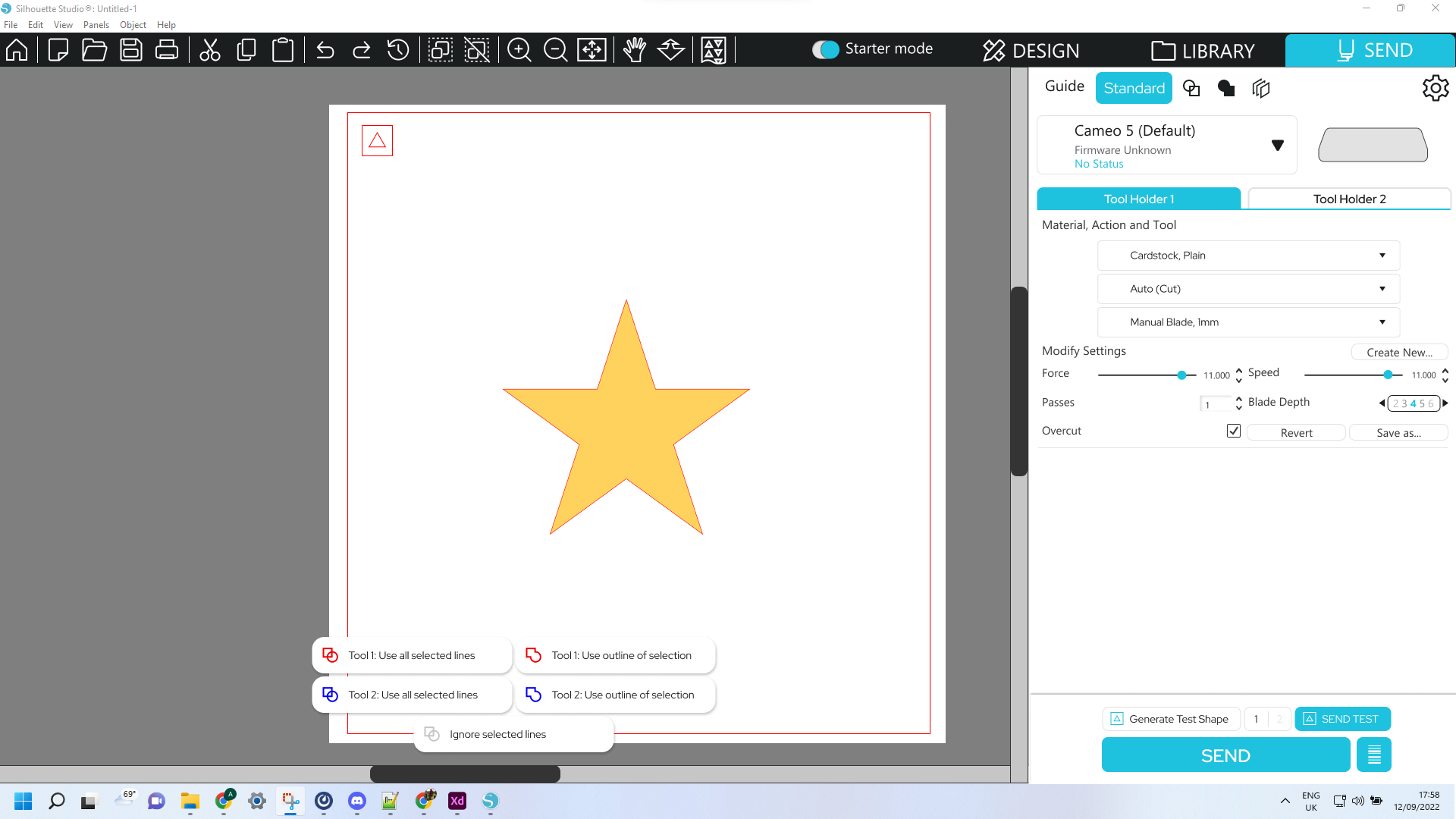Select the Pan hand tool

point(634,50)
